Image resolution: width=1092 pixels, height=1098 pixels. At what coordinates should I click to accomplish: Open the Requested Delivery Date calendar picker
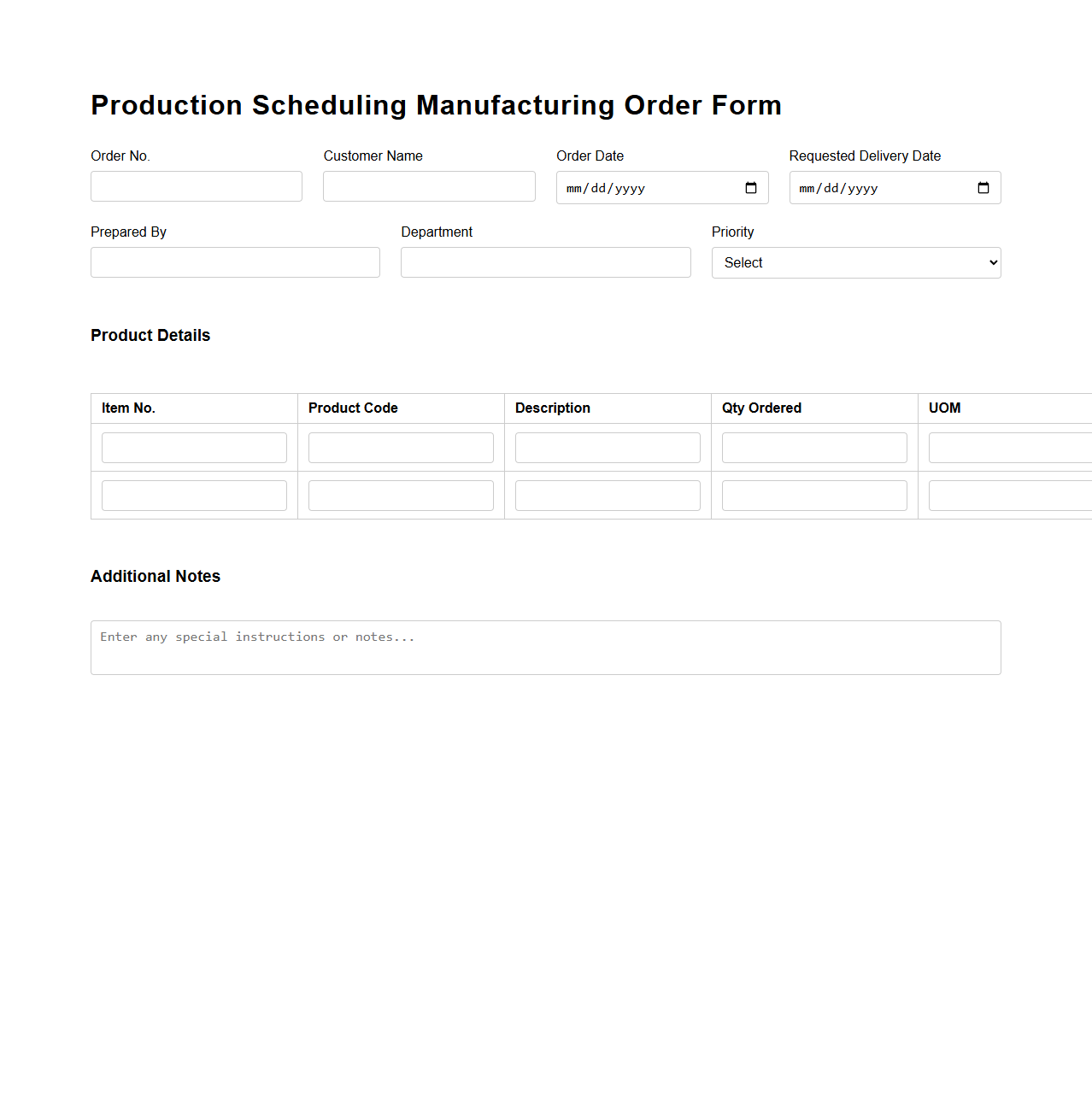tap(983, 187)
